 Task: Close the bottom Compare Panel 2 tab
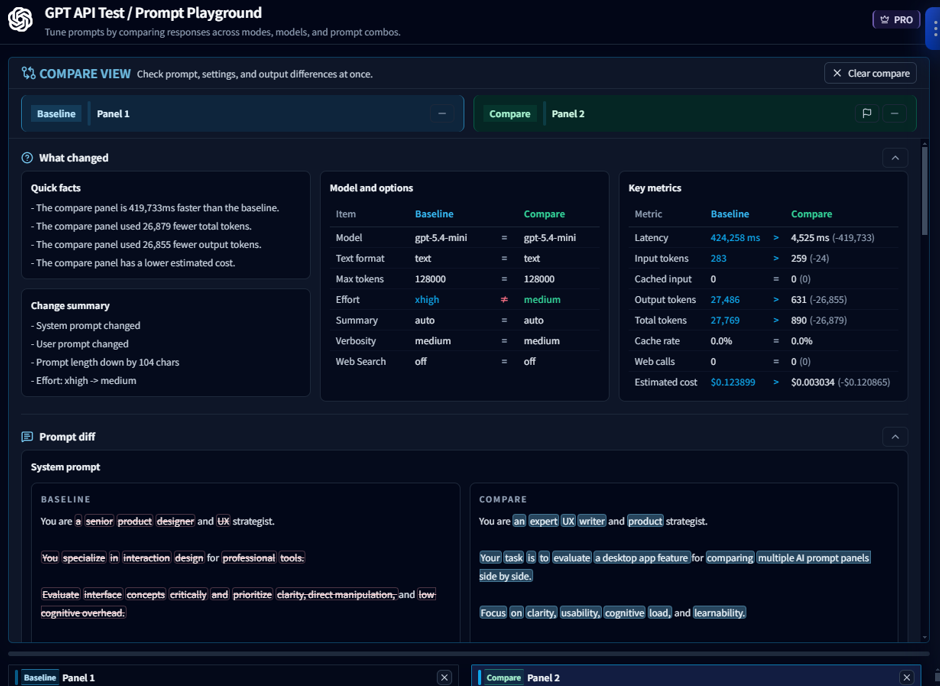point(907,678)
